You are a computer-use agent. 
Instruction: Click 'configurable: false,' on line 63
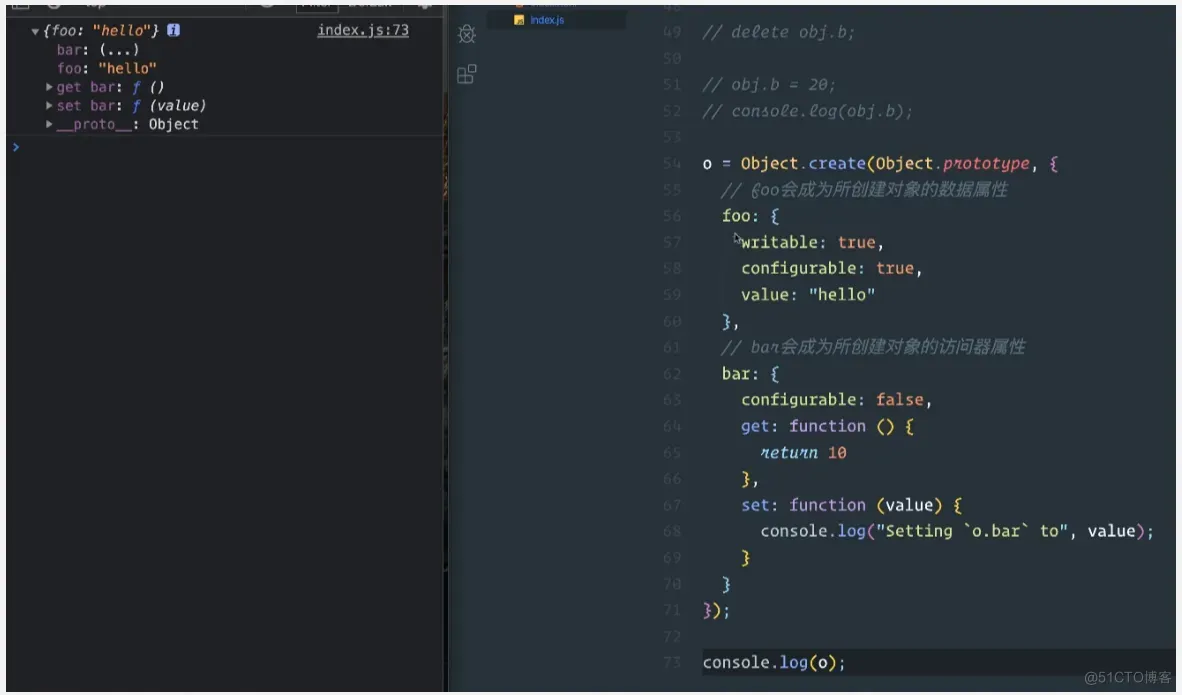point(836,400)
